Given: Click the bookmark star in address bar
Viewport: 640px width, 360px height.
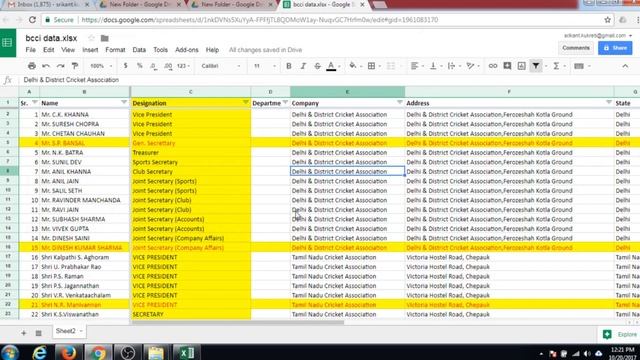Looking at the screenshot, I should (607, 20).
